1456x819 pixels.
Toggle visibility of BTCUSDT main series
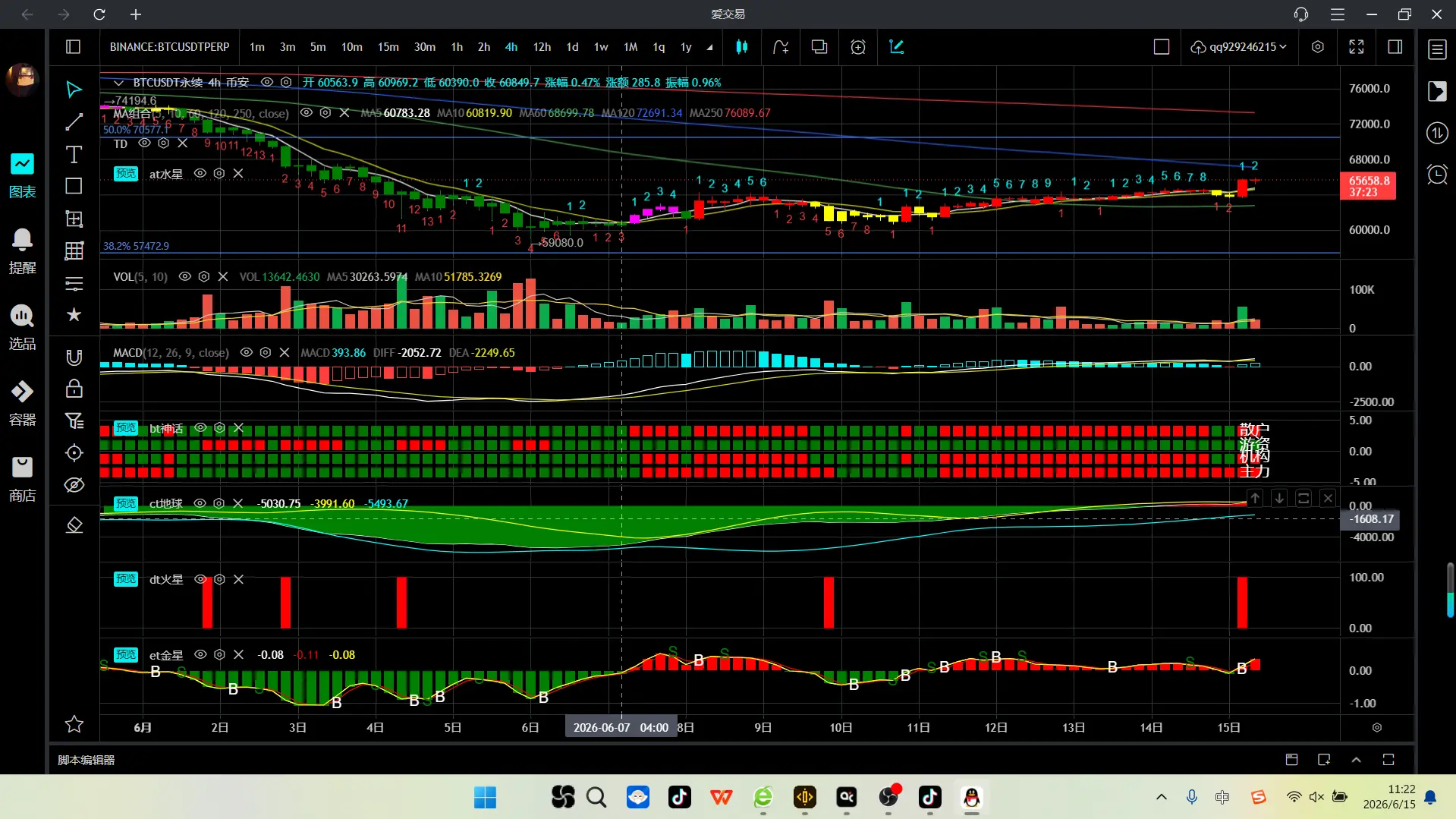[267, 82]
